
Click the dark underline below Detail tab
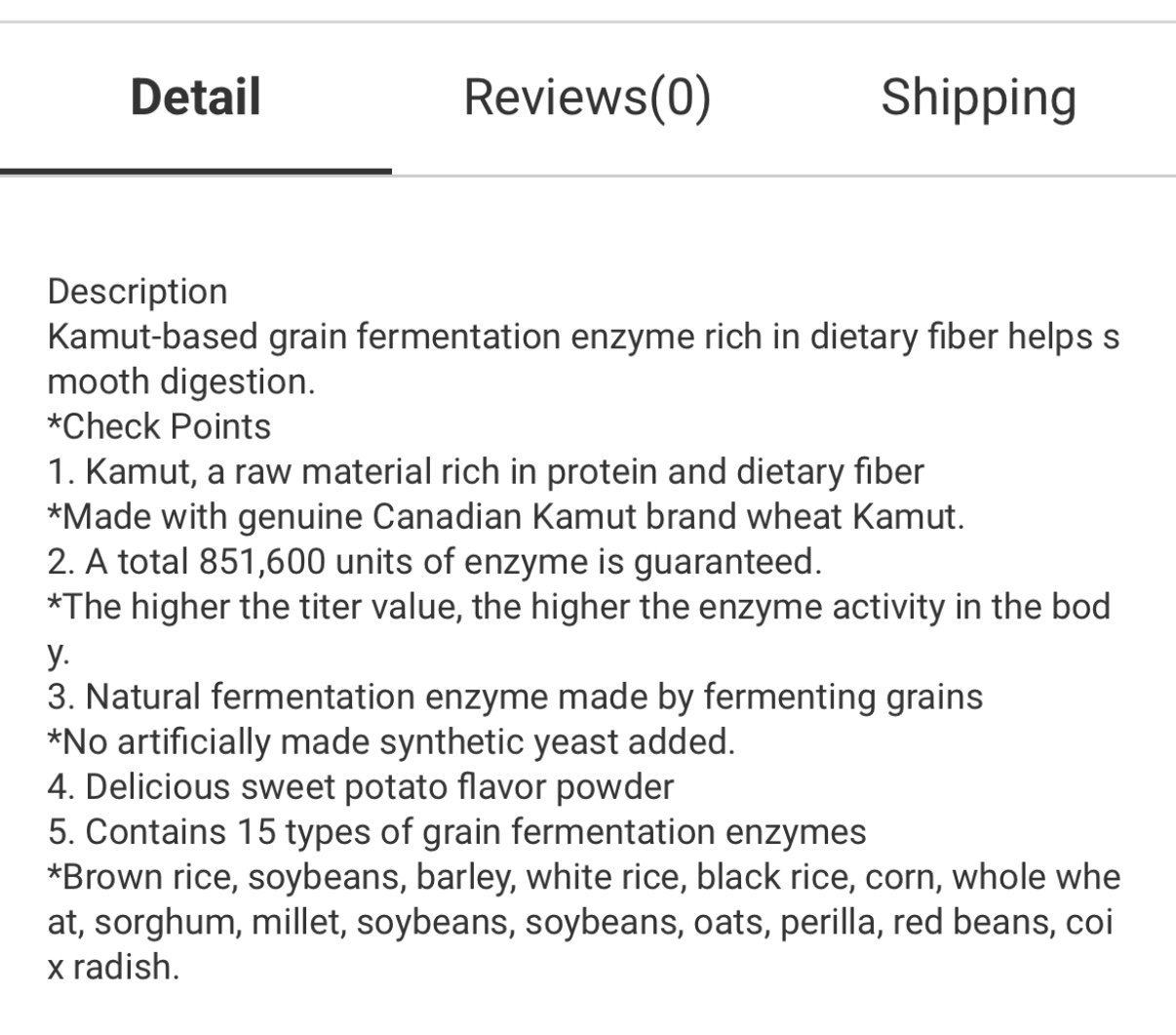tap(195, 171)
